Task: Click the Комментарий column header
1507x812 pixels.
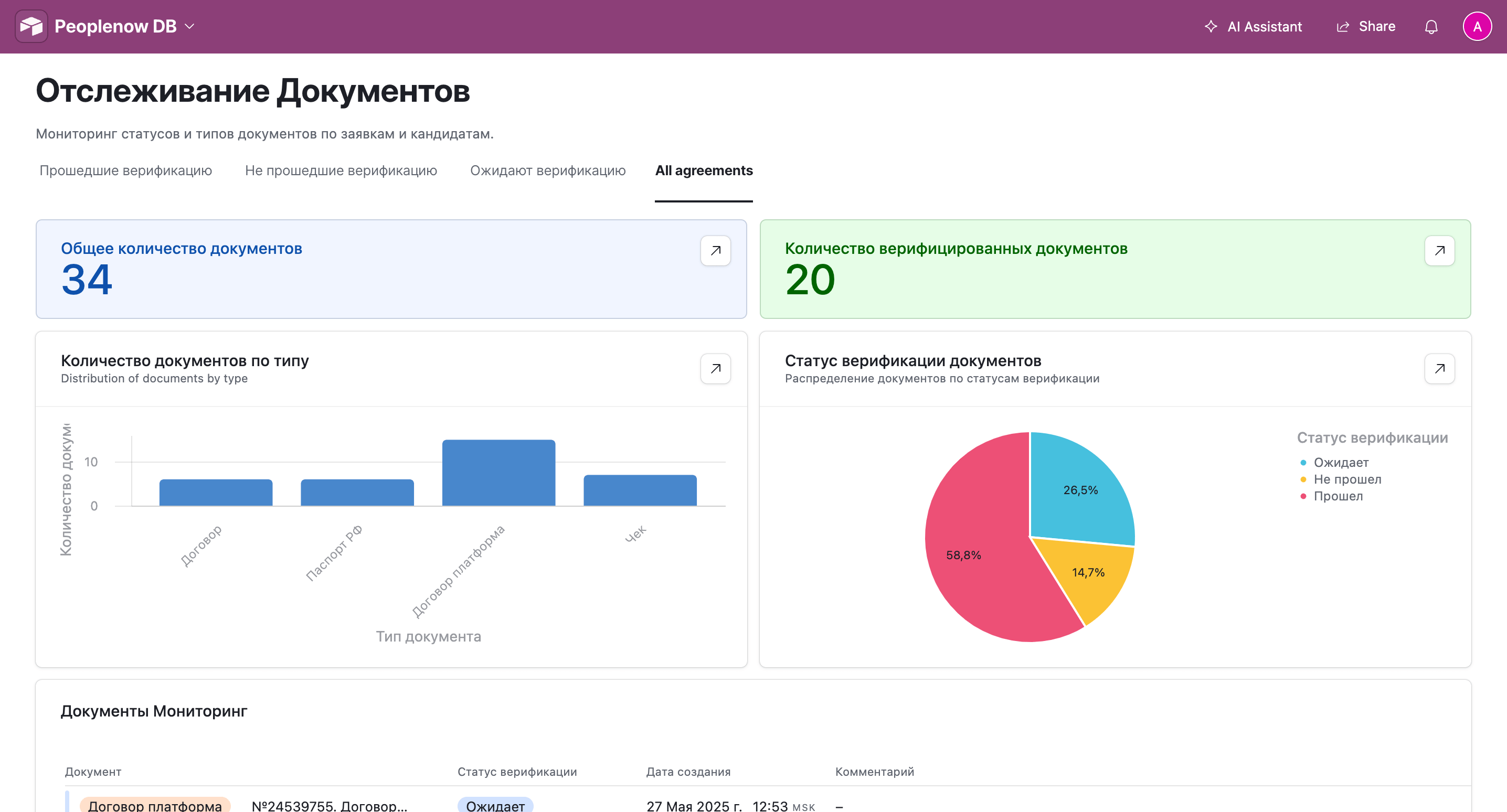Action: [874, 772]
